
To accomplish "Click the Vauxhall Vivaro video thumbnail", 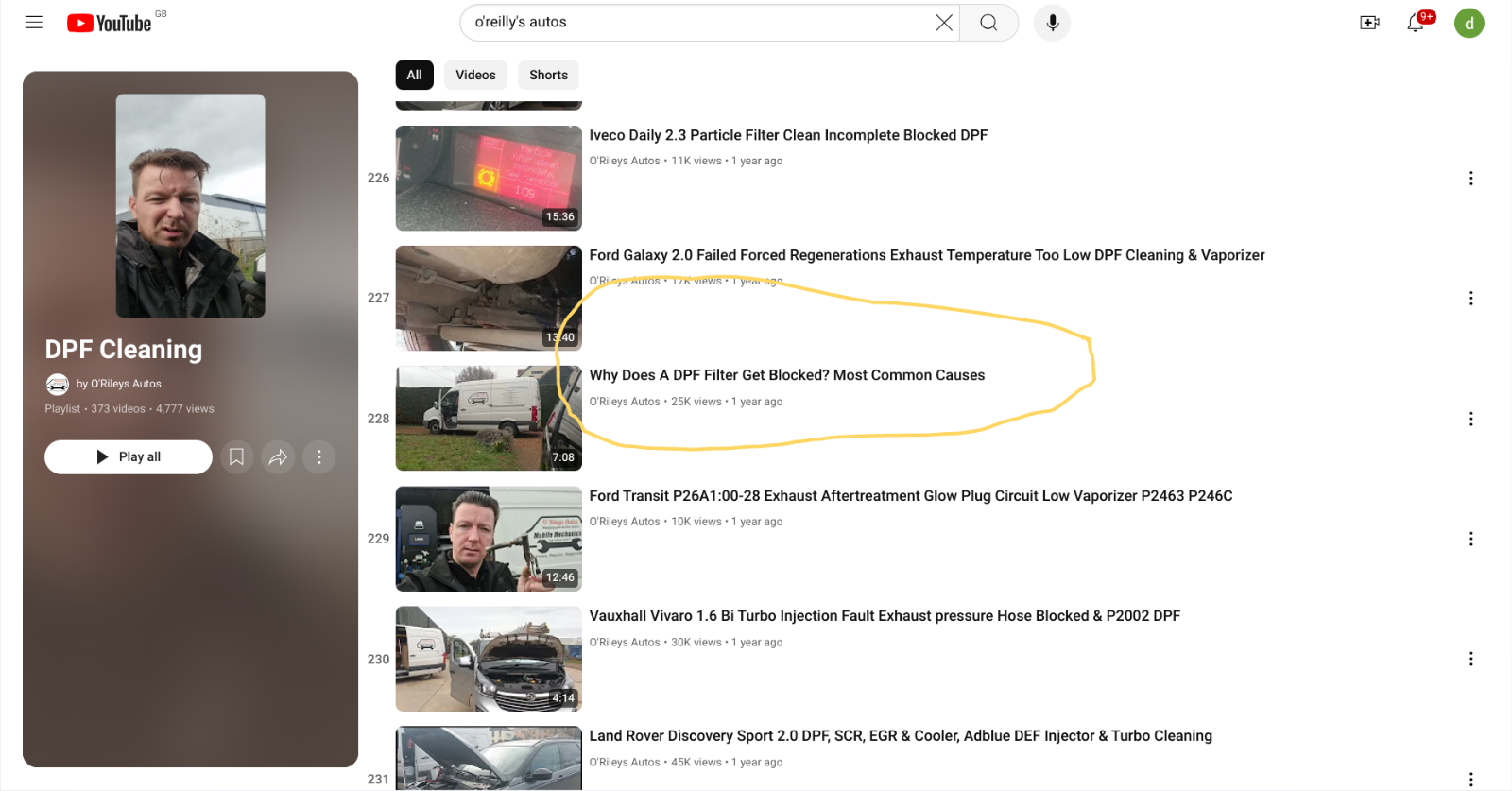I will (x=489, y=659).
